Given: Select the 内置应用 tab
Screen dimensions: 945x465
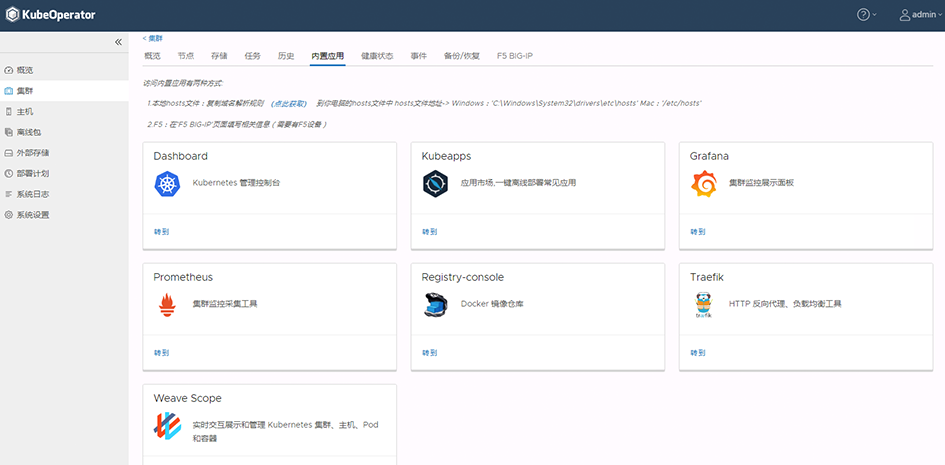Looking at the screenshot, I should (x=328, y=56).
